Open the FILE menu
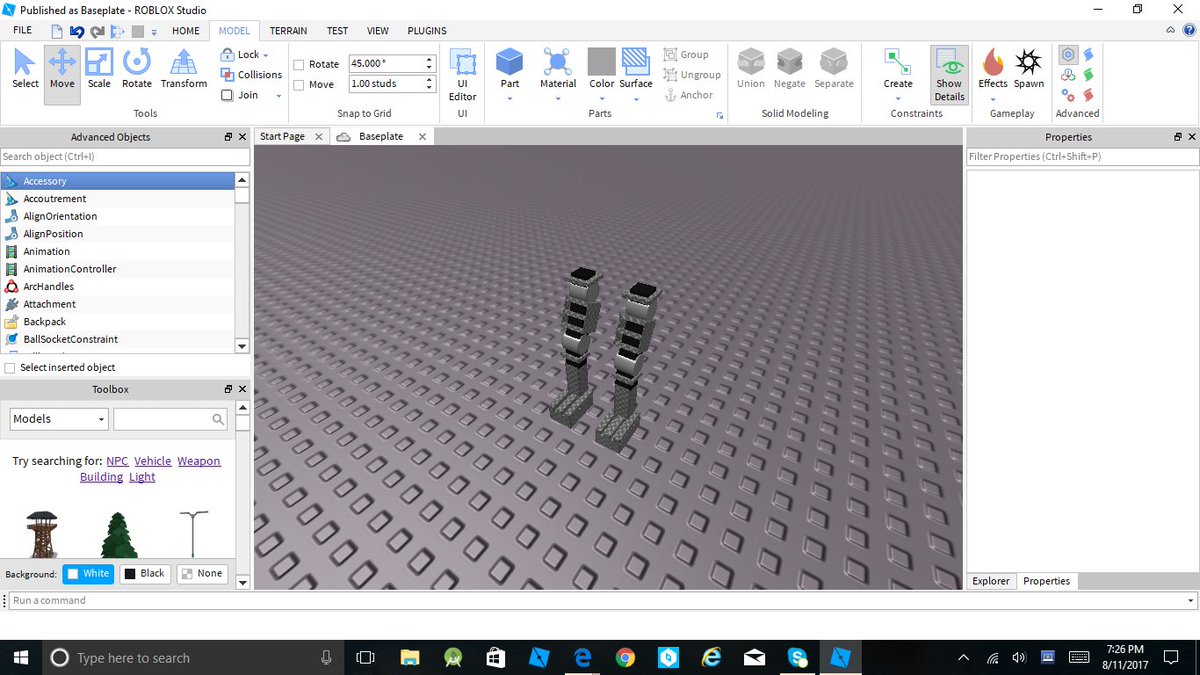 [22, 31]
